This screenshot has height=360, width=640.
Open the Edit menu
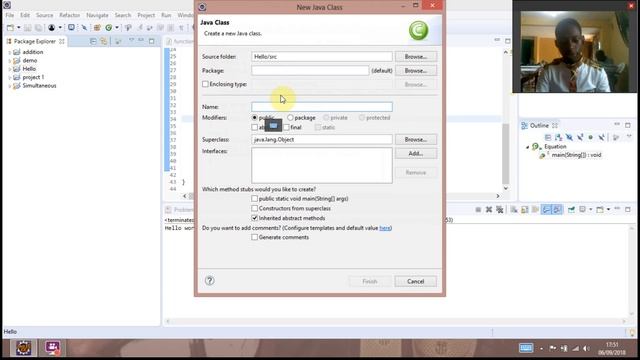pos(25,15)
